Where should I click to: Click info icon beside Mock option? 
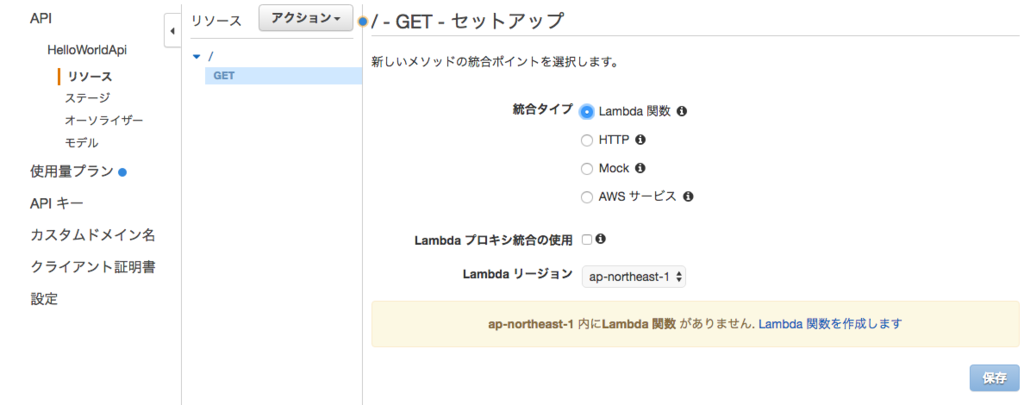pos(641,169)
